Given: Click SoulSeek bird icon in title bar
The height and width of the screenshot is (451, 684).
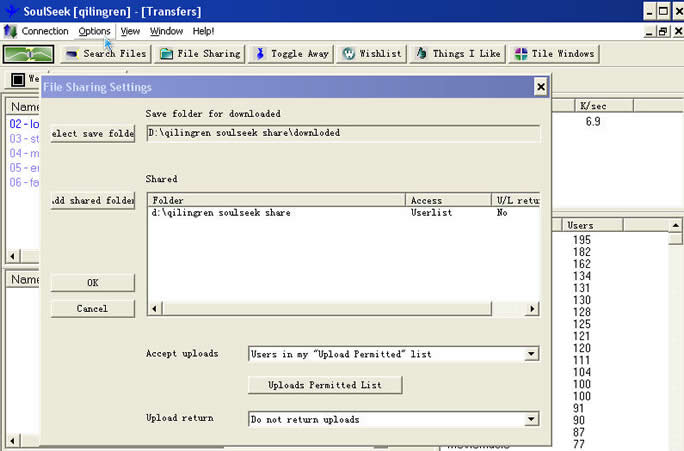Looking at the screenshot, I should tap(11, 11).
